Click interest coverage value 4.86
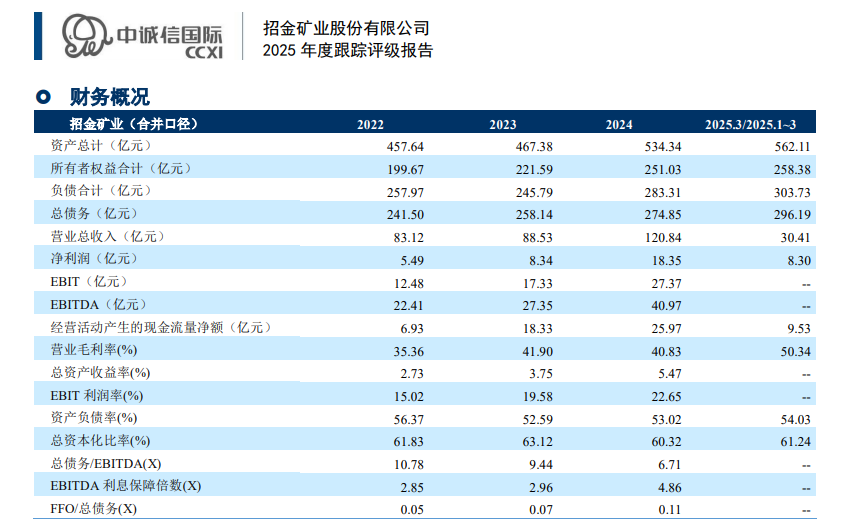 point(670,488)
